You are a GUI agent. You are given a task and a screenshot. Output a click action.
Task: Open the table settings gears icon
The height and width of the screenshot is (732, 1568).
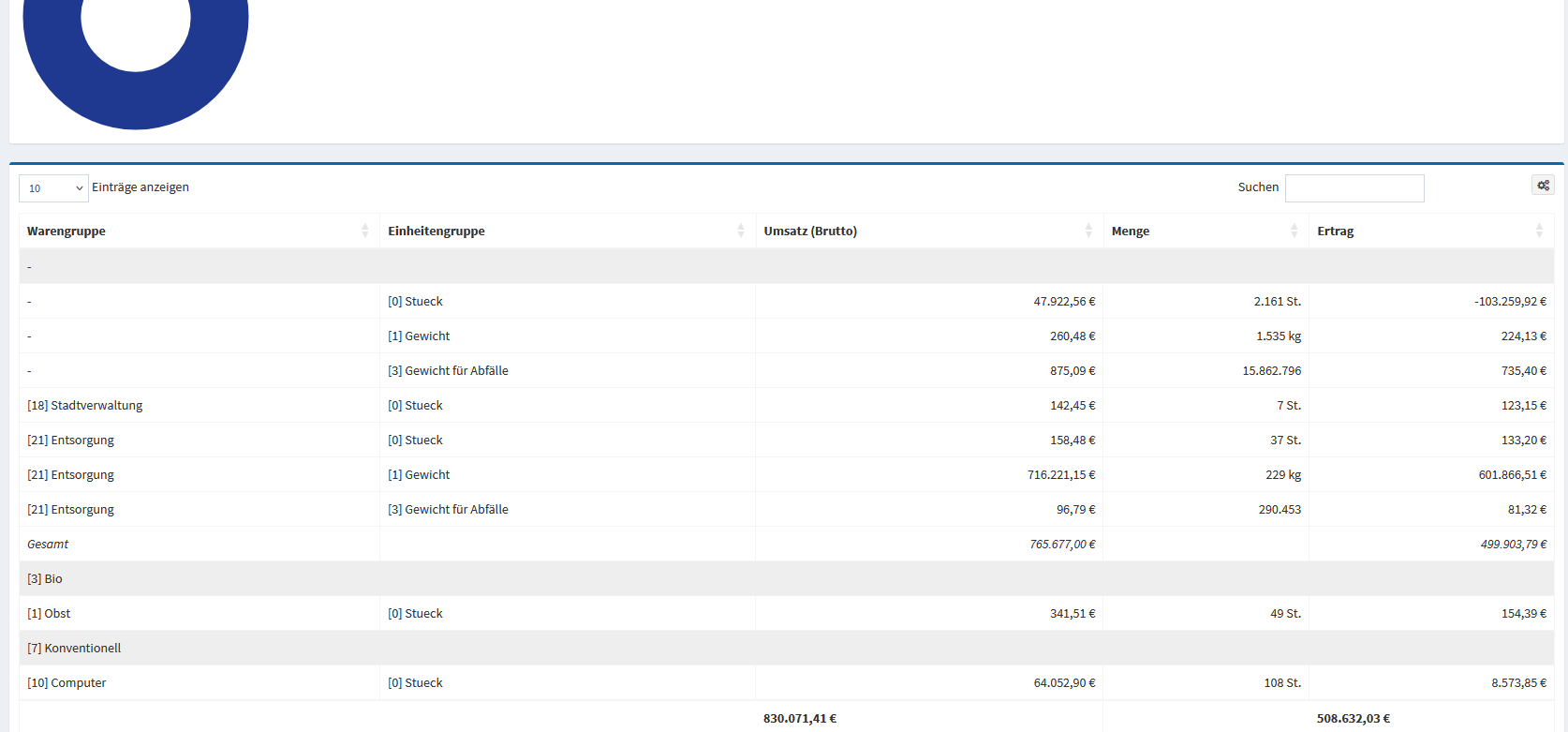point(1543,186)
